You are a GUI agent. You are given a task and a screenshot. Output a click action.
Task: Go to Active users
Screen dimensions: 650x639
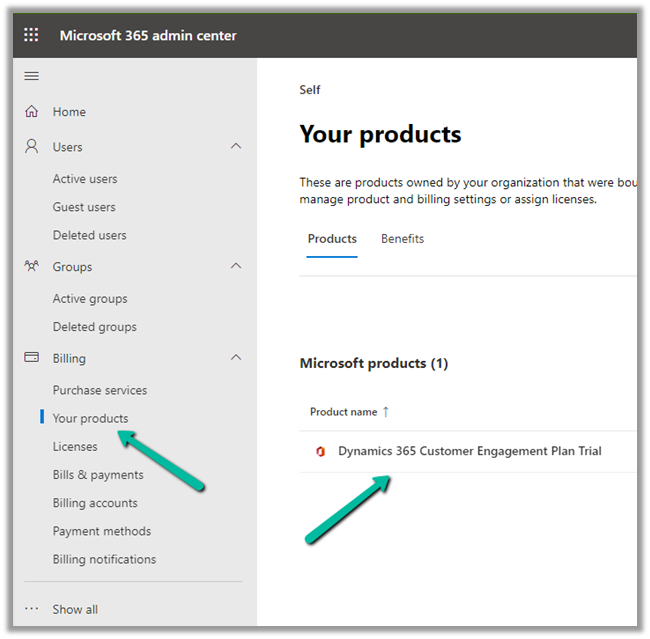pyautogui.click(x=85, y=179)
